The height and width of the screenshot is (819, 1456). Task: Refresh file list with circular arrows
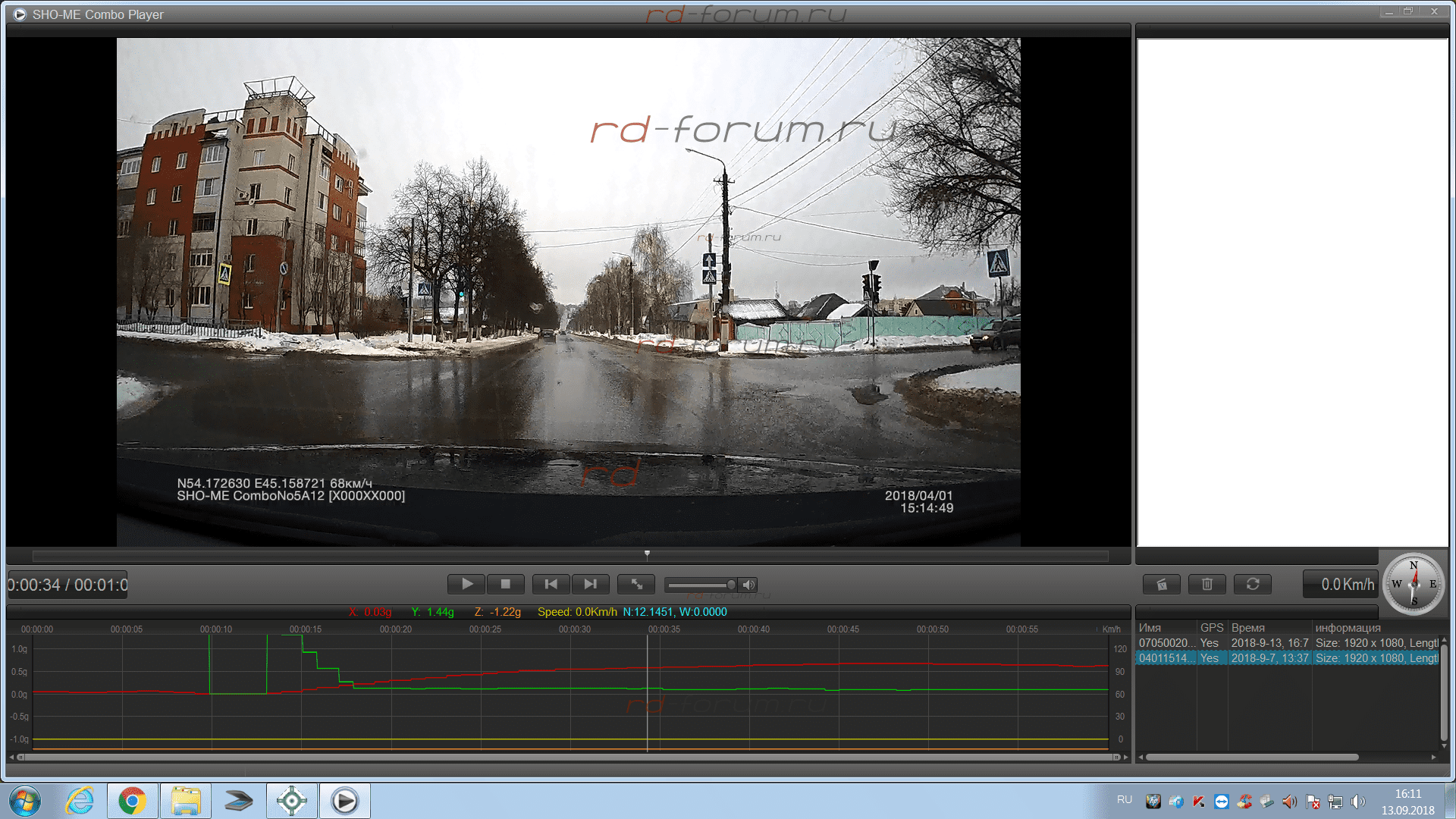pyautogui.click(x=1253, y=584)
